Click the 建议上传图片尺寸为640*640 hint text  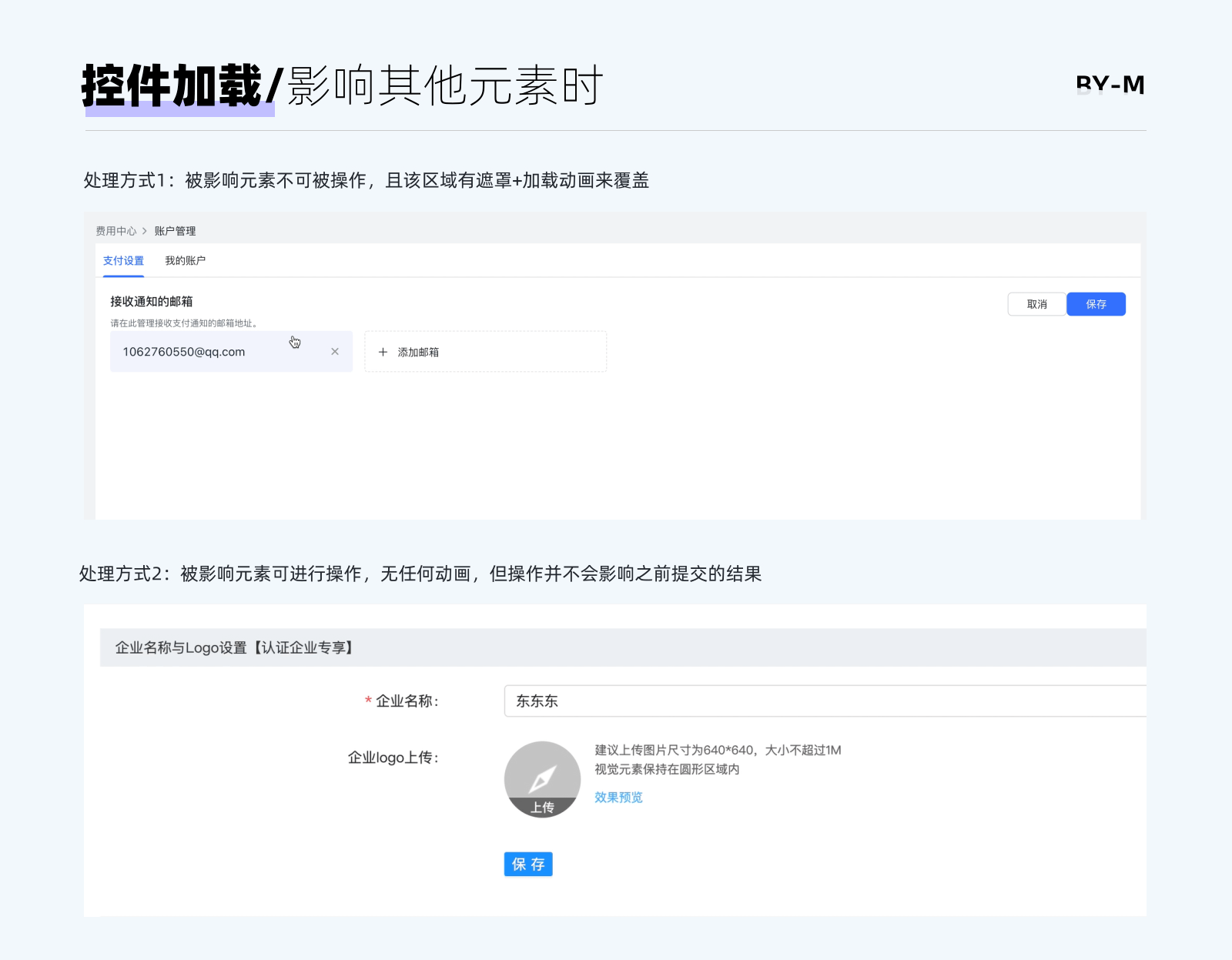[x=718, y=750]
